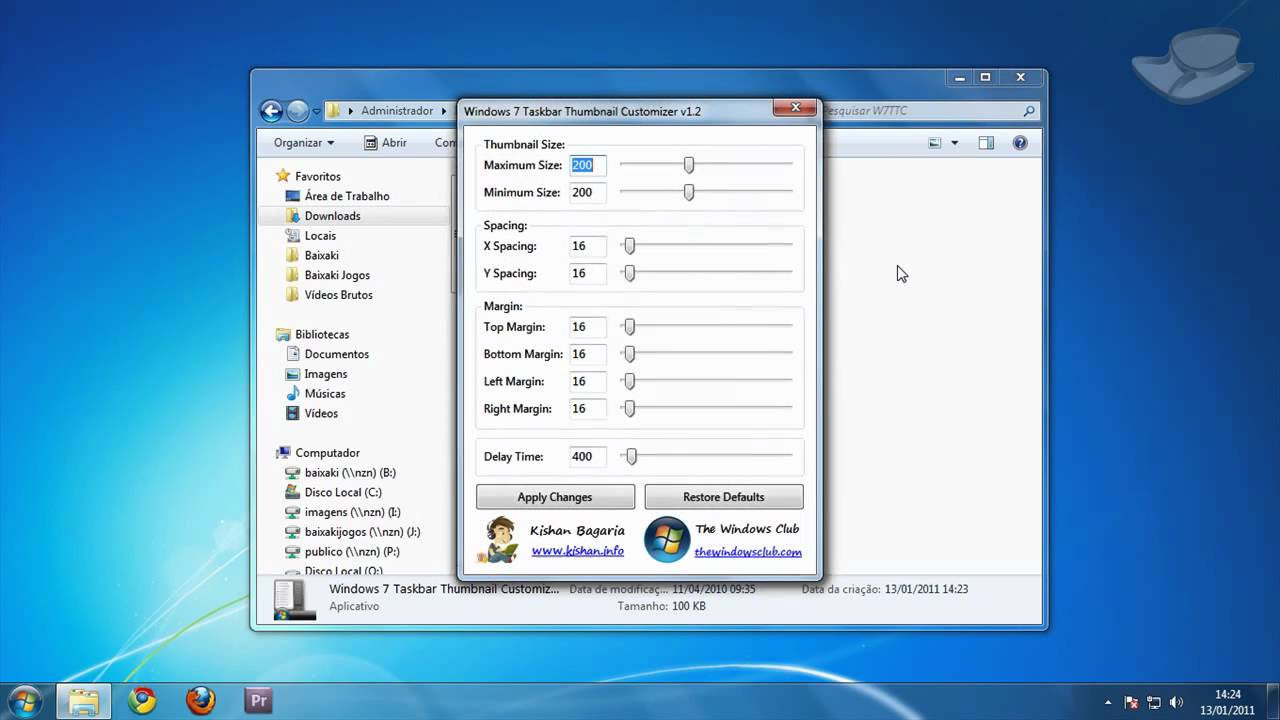The height and width of the screenshot is (720, 1280).
Task: Show hidden tray icons arrow
Action: click(1108, 702)
